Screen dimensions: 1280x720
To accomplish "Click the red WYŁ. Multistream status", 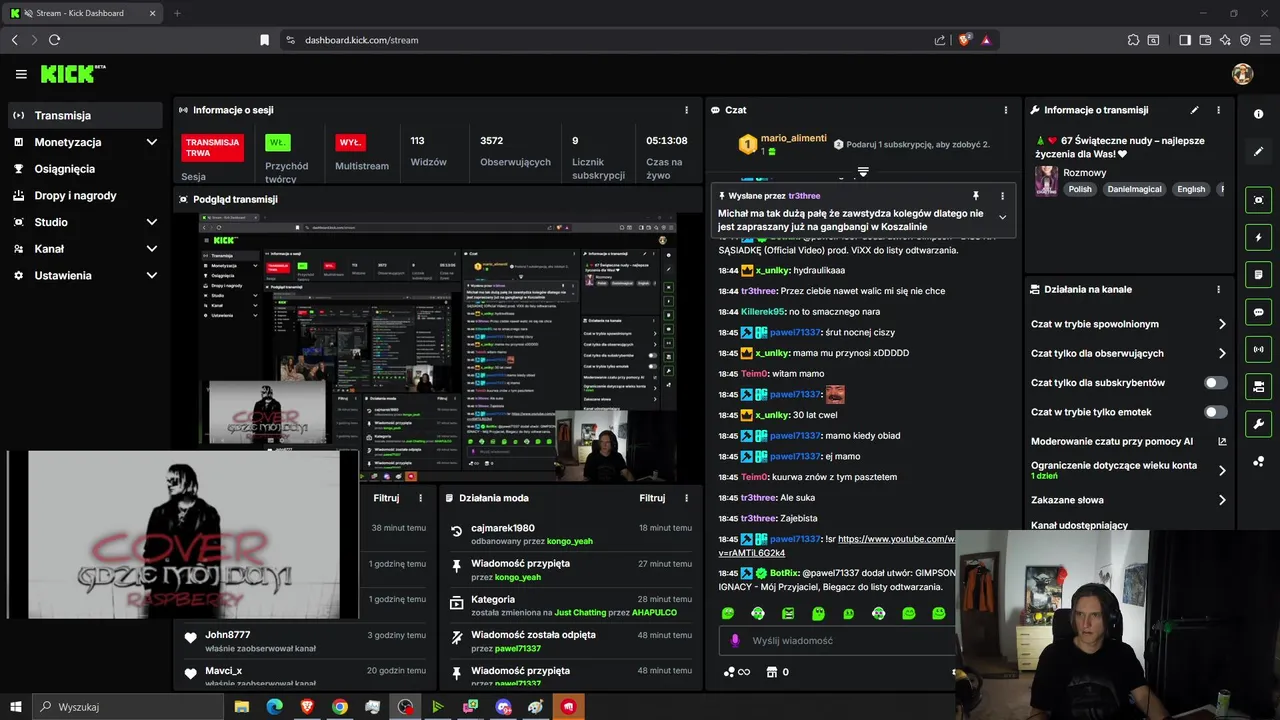I will [350, 142].
